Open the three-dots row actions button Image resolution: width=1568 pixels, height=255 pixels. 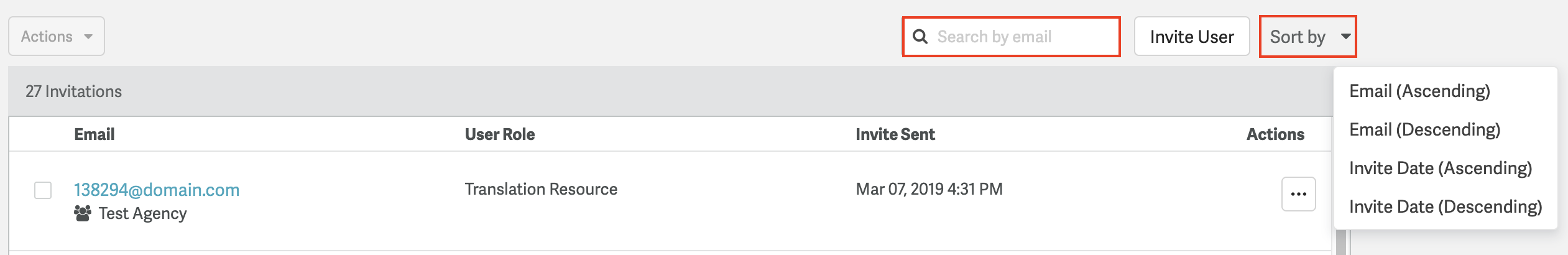click(1298, 194)
